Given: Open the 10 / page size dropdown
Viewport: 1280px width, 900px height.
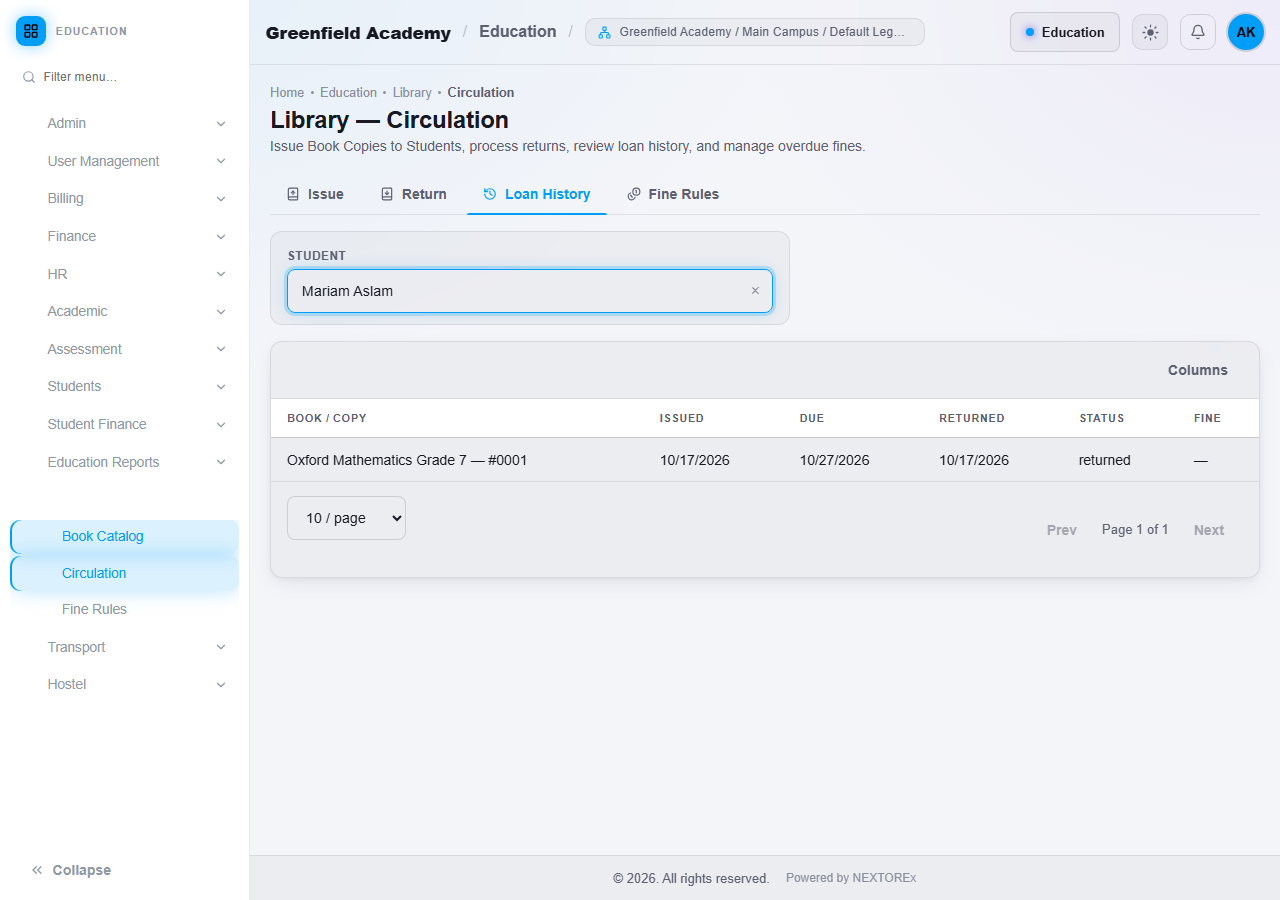Looking at the screenshot, I should tap(346, 518).
